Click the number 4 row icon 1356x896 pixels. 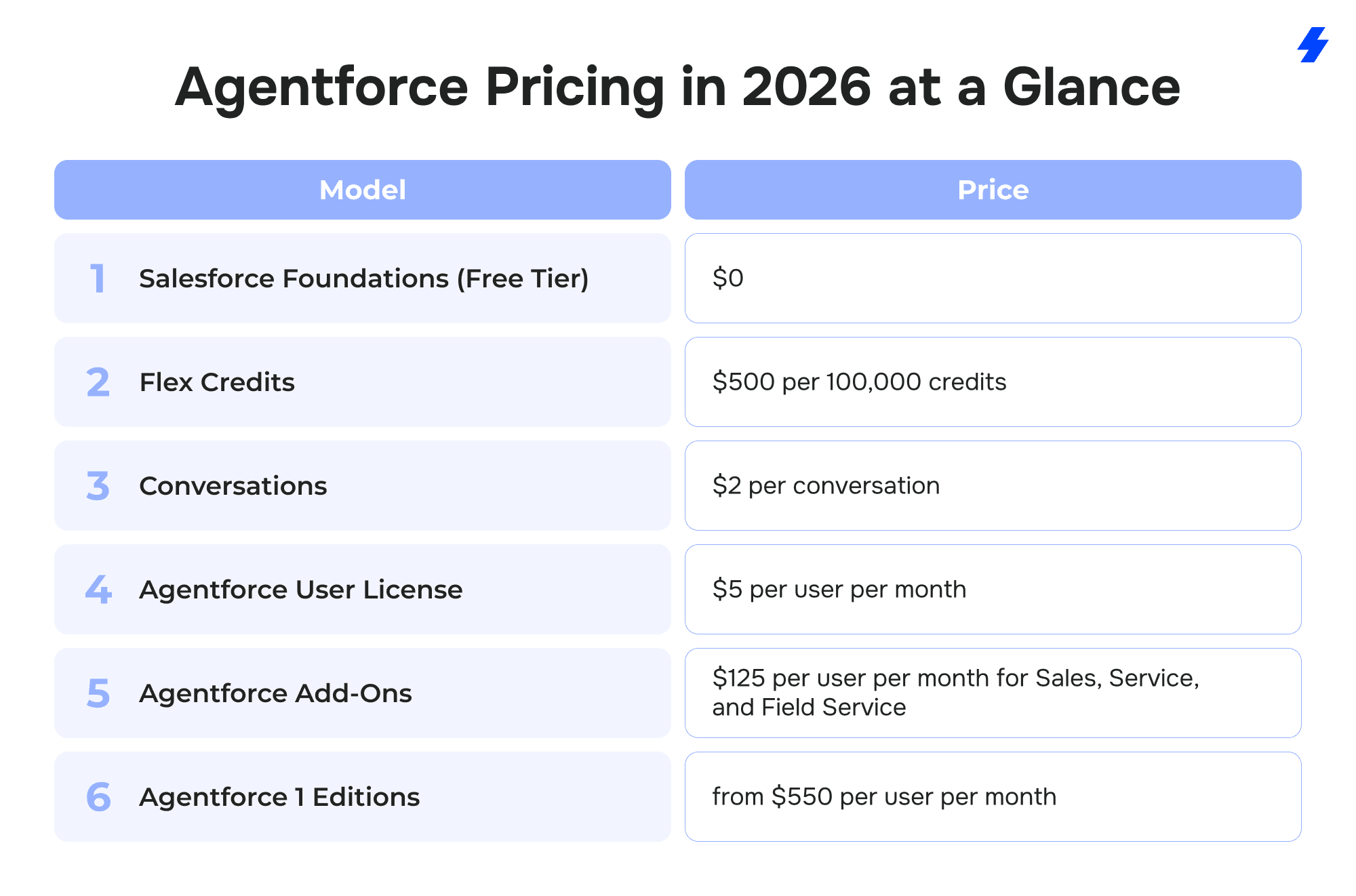click(x=98, y=590)
